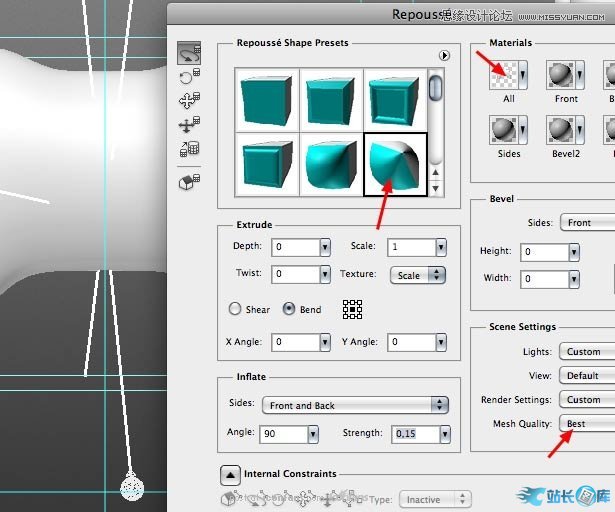This screenshot has width=615, height=512.
Task: Select the 3D rotate mesh tool
Action: pyautogui.click(x=188, y=53)
